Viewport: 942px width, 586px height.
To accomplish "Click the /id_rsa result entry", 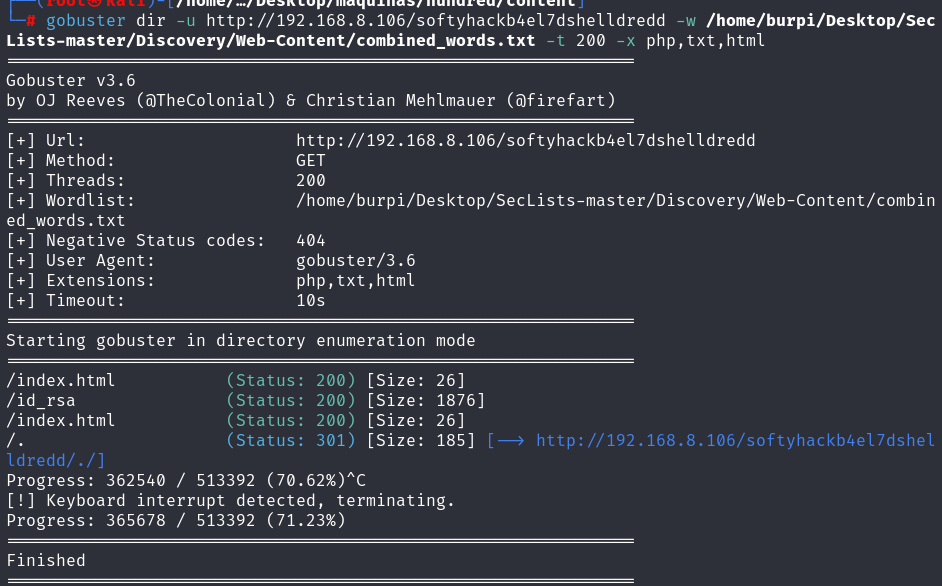I will (41, 401).
